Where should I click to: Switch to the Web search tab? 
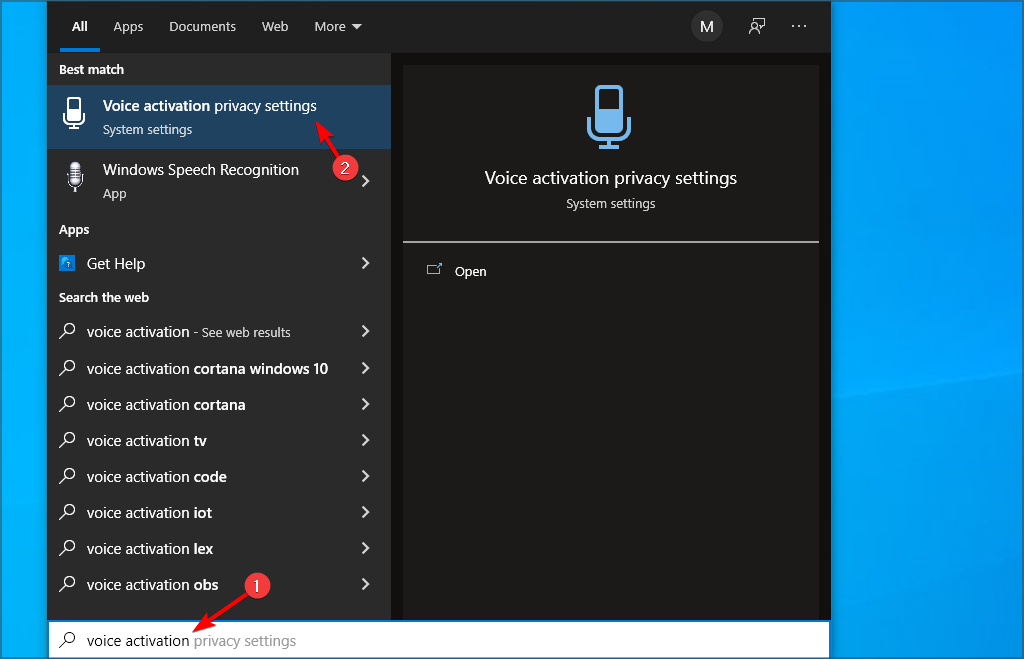tap(275, 27)
